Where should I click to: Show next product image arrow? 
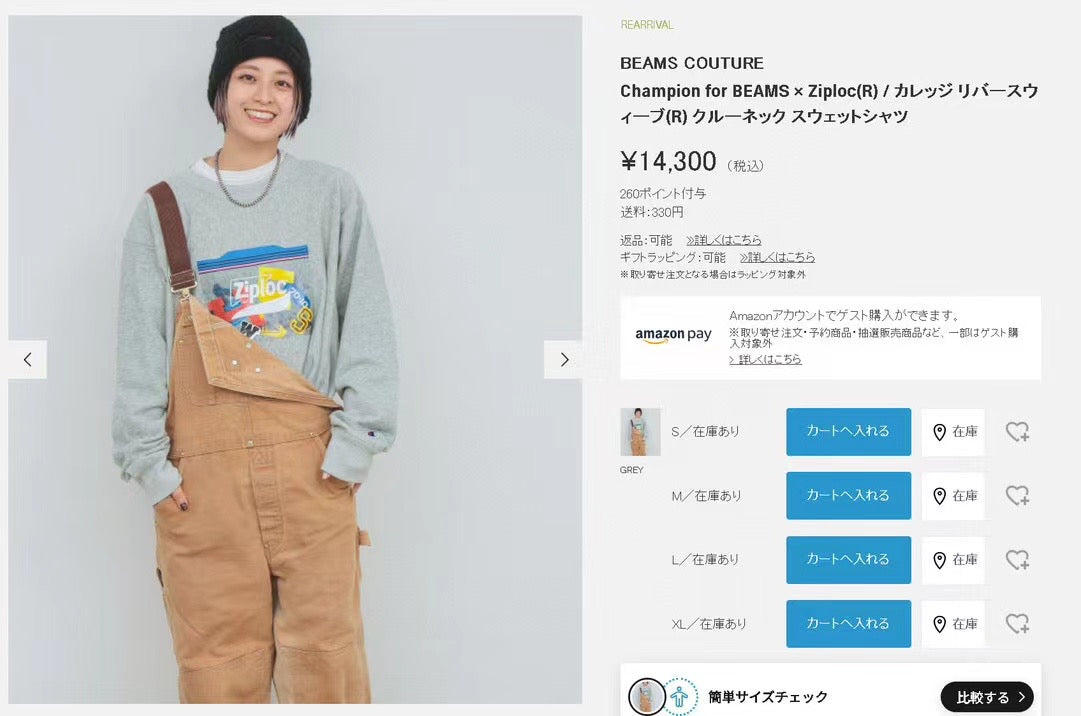tap(564, 360)
